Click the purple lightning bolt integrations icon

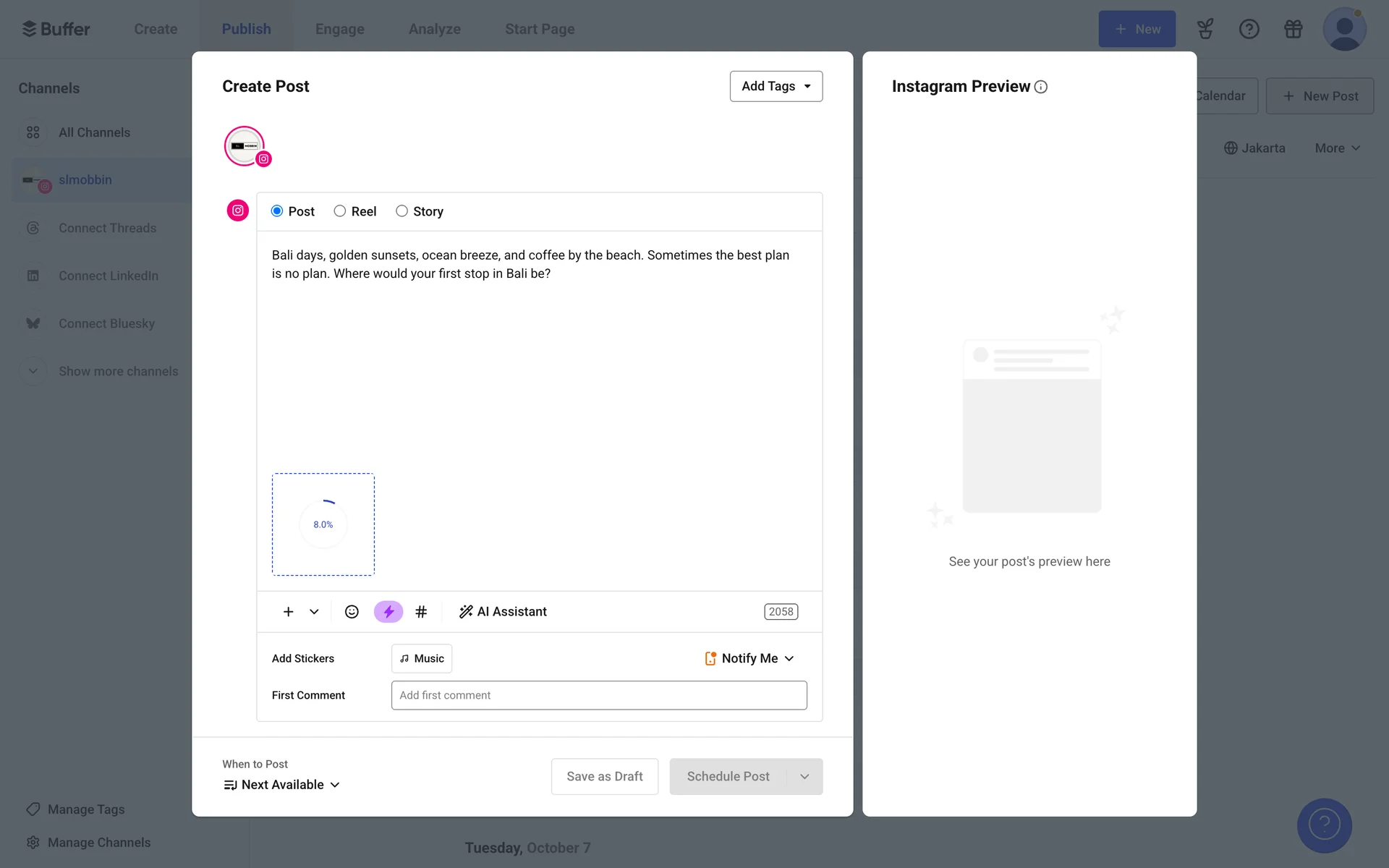(x=388, y=612)
